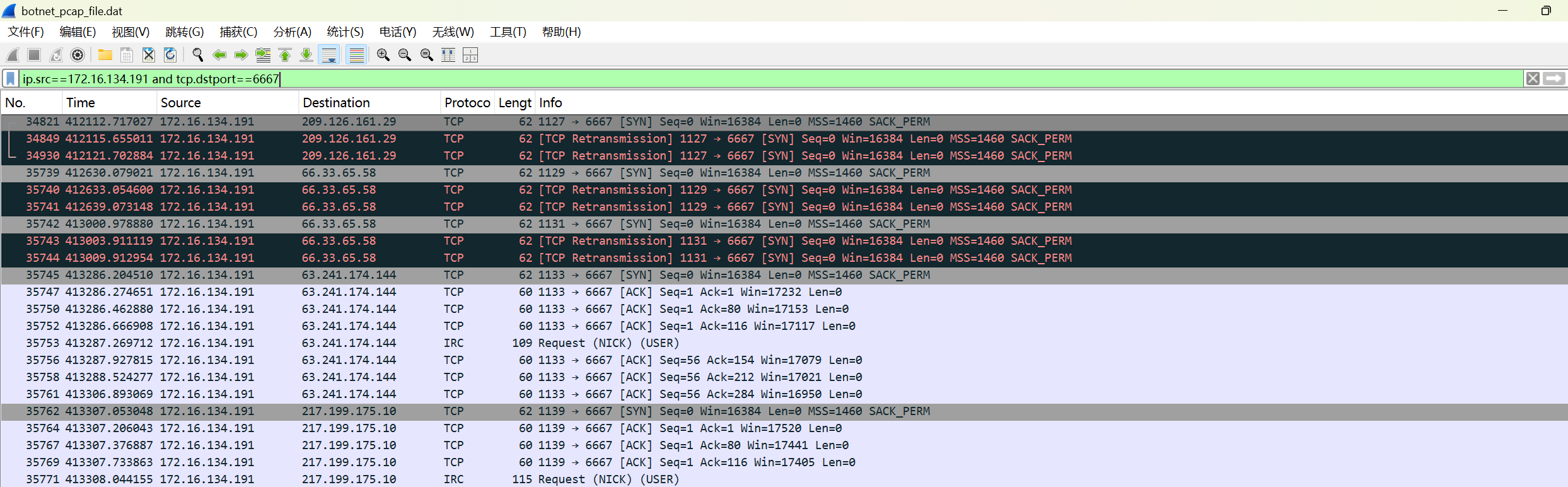The height and width of the screenshot is (487, 1568).
Task: Select packet 35742 SYN from port 1131
Action: (x=784, y=224)
